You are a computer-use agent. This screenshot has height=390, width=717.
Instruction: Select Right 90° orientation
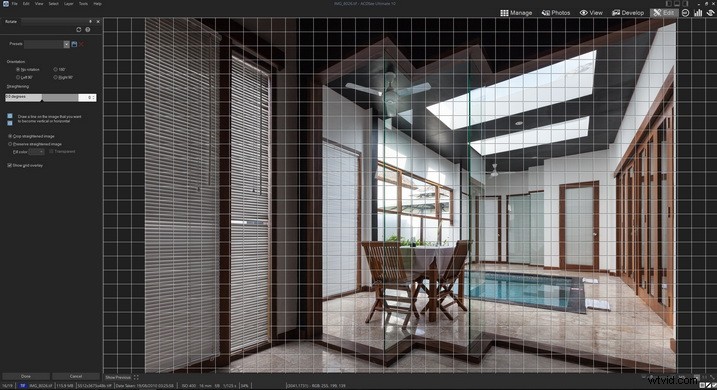click(63, 77)
